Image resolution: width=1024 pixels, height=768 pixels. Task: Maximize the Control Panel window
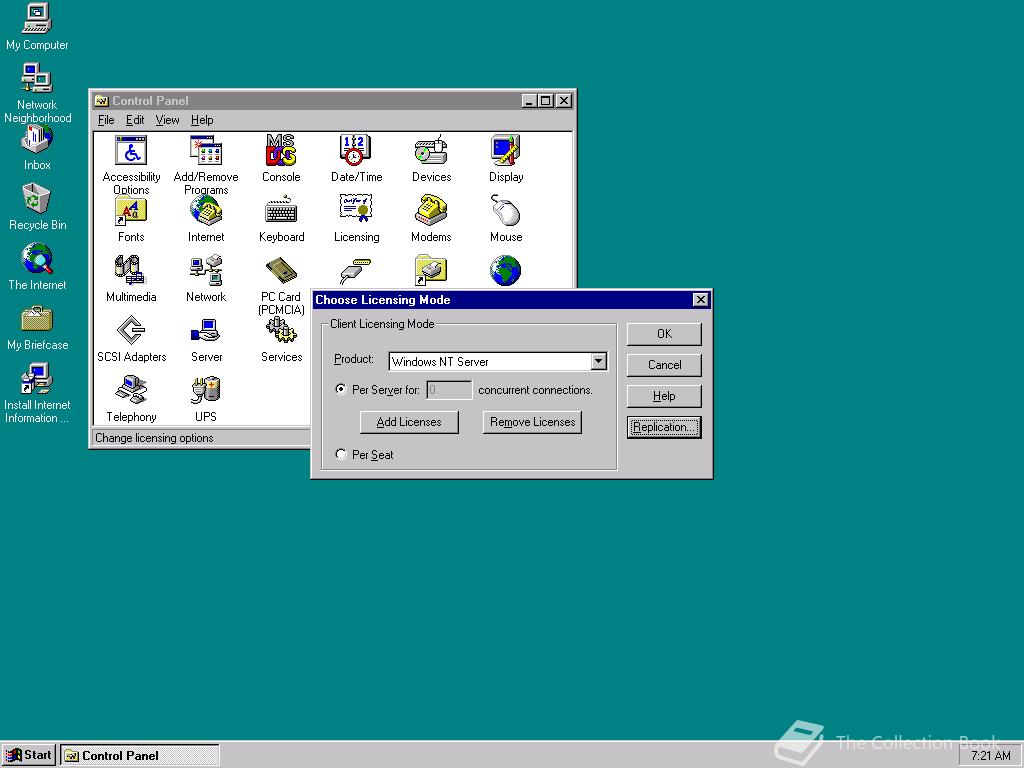click(545, 101)
